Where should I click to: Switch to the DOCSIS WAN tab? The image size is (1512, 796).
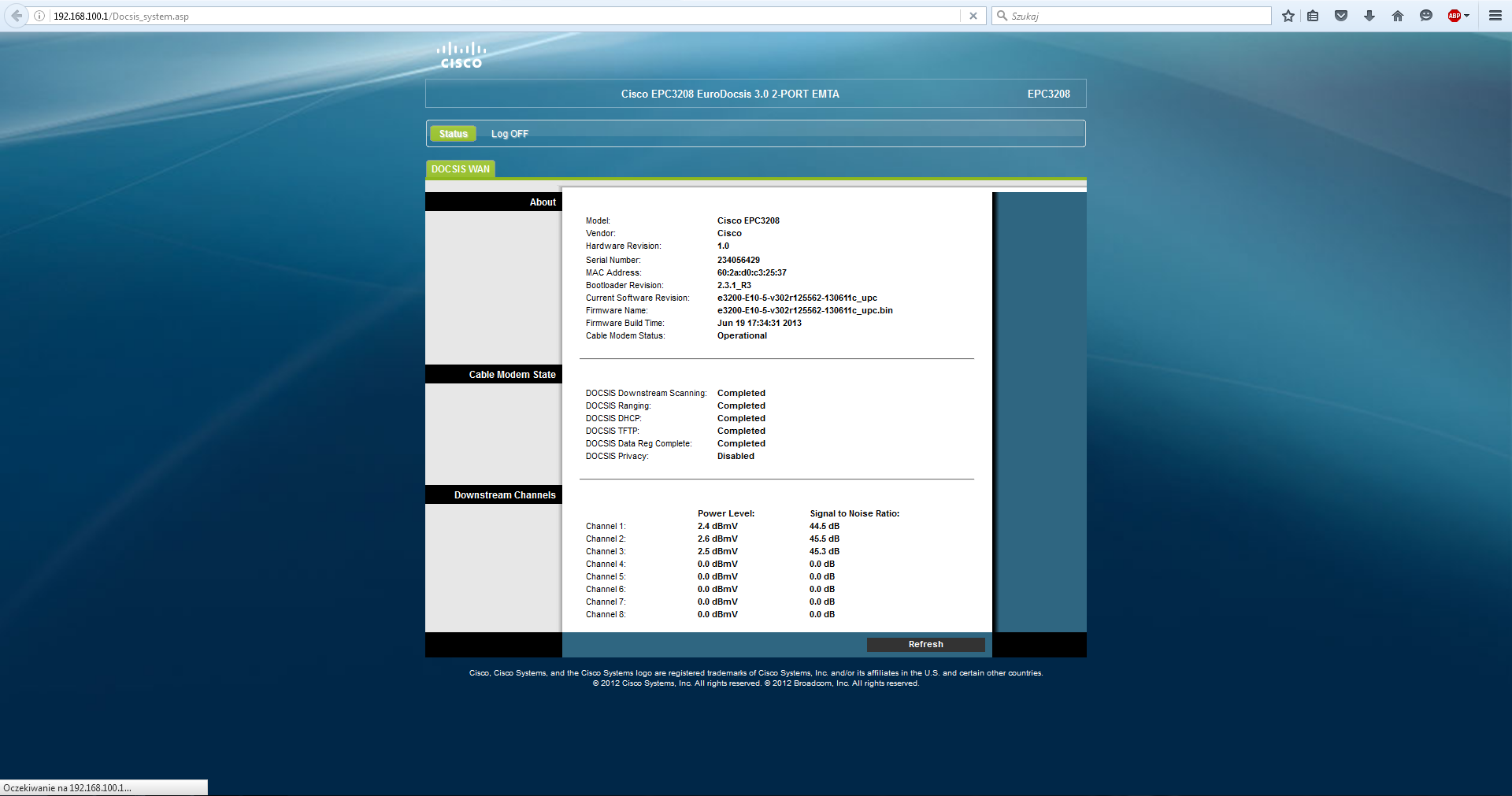[x=461, y=169]
